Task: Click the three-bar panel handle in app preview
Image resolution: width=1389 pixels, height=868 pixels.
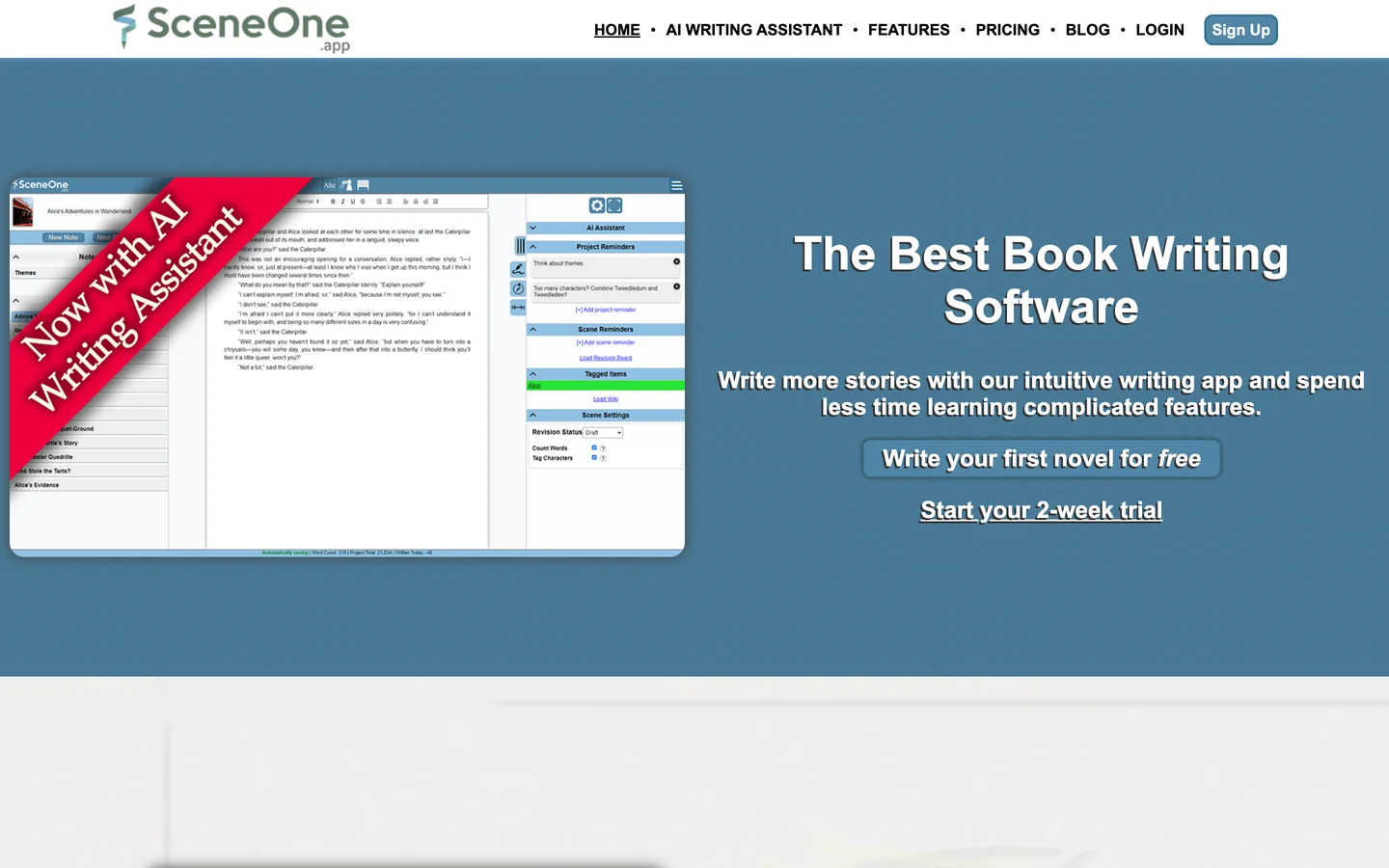Action: tap(520, 246)
